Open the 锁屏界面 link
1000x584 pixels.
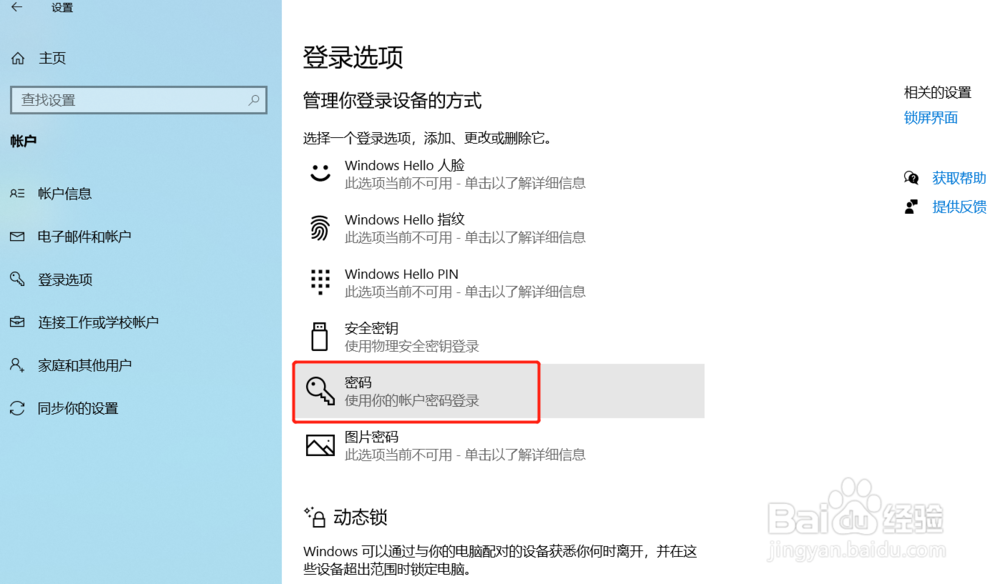(x=930, y=117)
